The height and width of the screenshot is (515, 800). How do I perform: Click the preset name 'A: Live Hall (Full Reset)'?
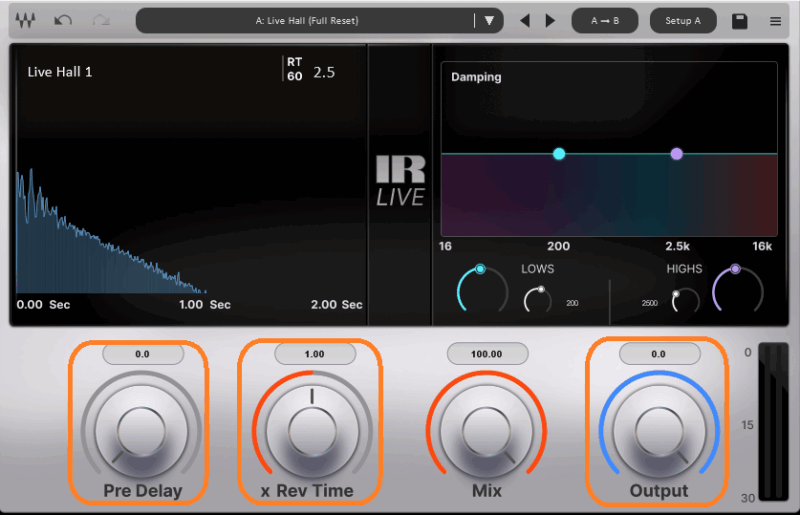tap(307, 21)
